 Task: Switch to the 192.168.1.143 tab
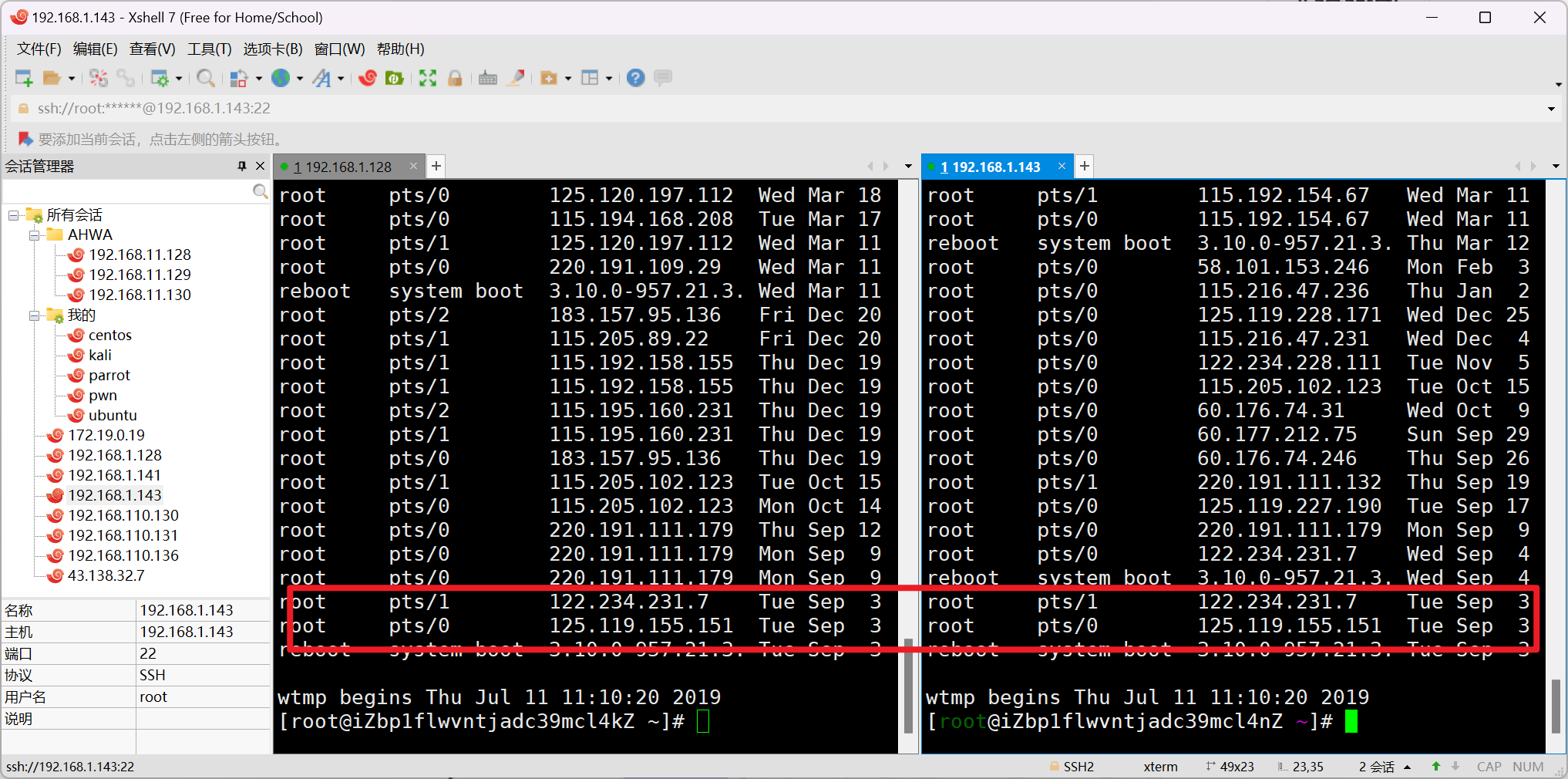pyautogui.click(x=990, y=167)
